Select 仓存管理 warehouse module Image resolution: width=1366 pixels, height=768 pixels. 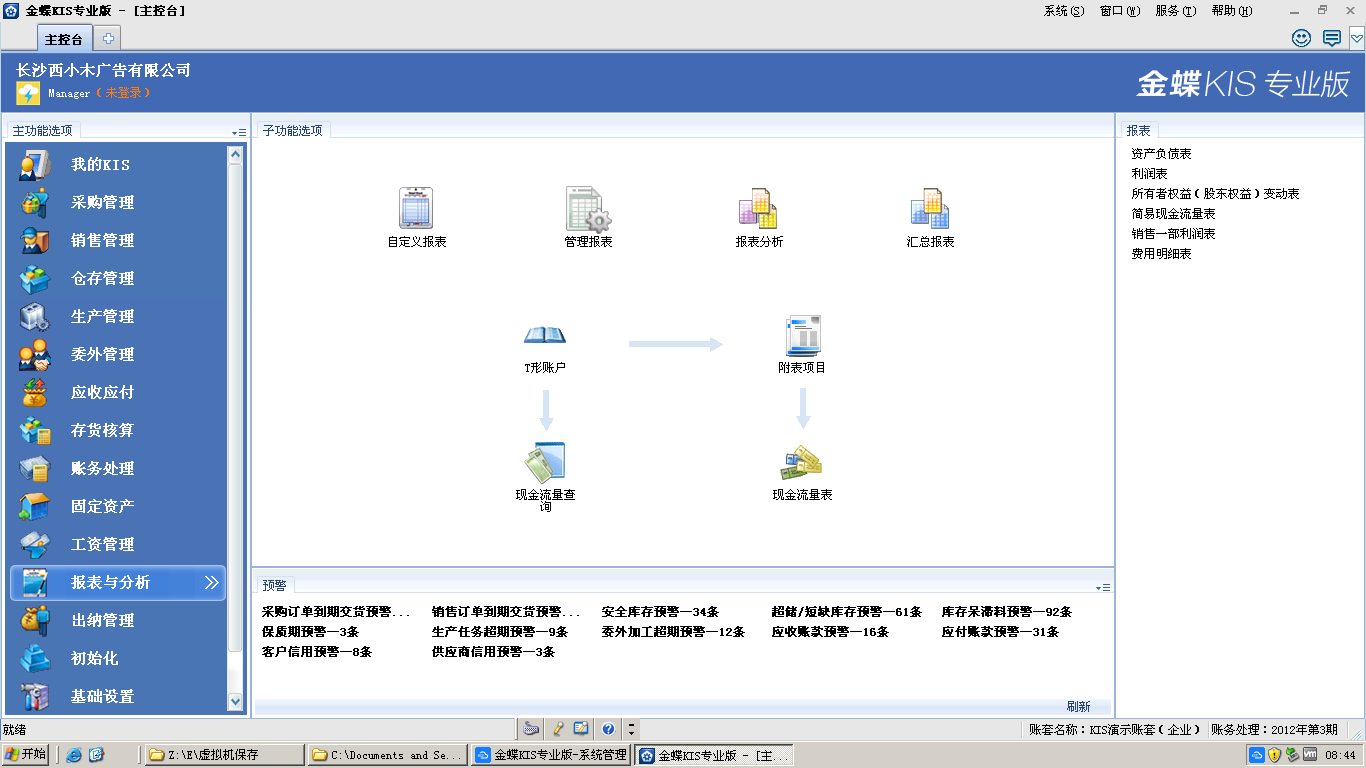pyautogui.click(x=118, y=278)
